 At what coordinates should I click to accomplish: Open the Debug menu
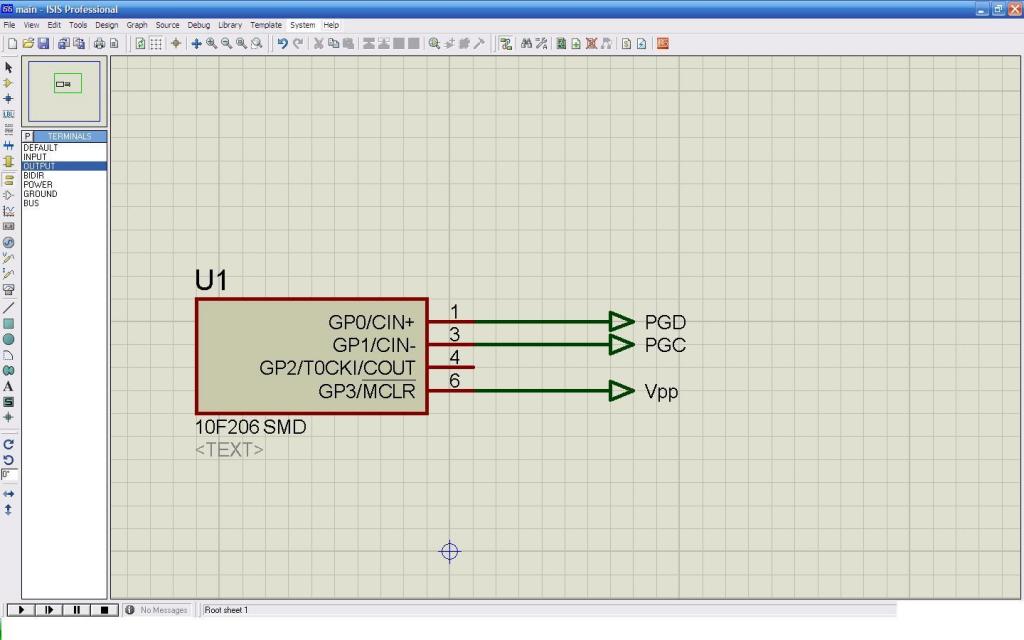point(199,25)
